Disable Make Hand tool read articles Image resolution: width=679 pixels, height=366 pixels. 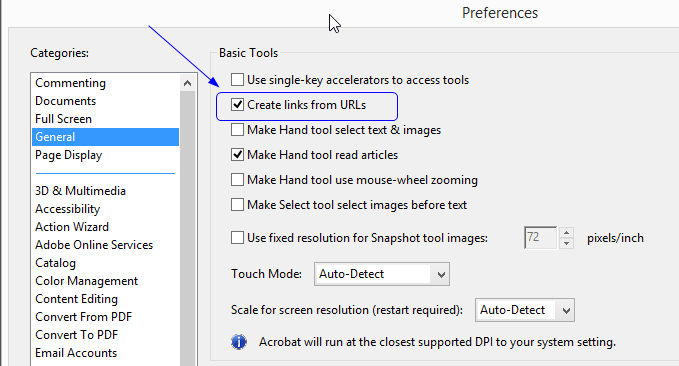[237, 155]
